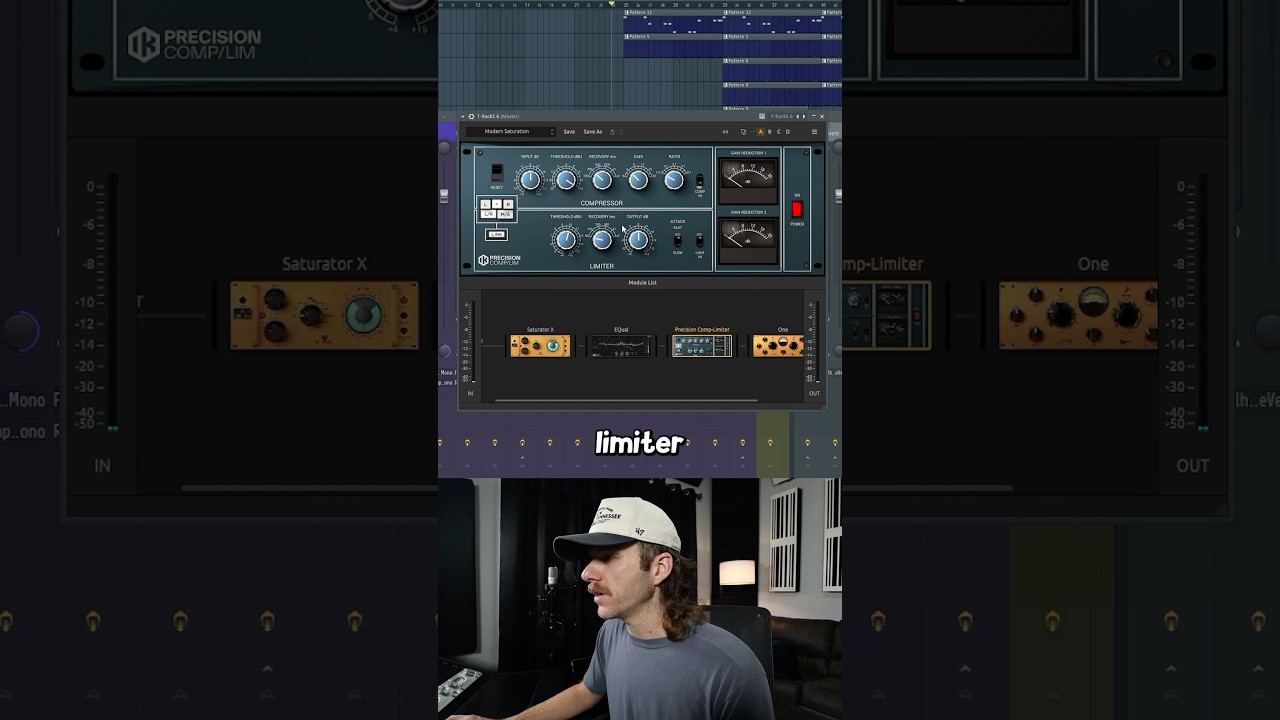Undo the last plugin change
Viewport: 1280px width, 720px height.
click(x=612, y=132)
